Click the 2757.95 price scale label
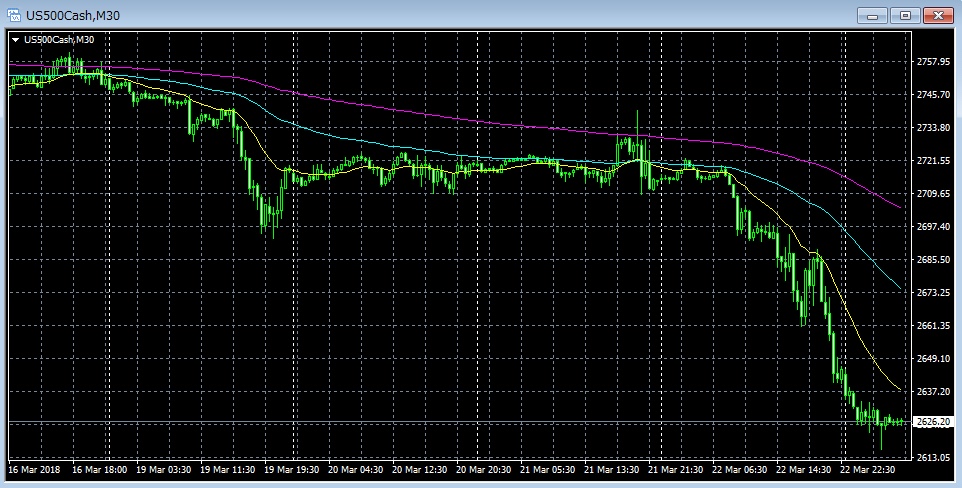The image size is (962, 488). click(932, 62)
